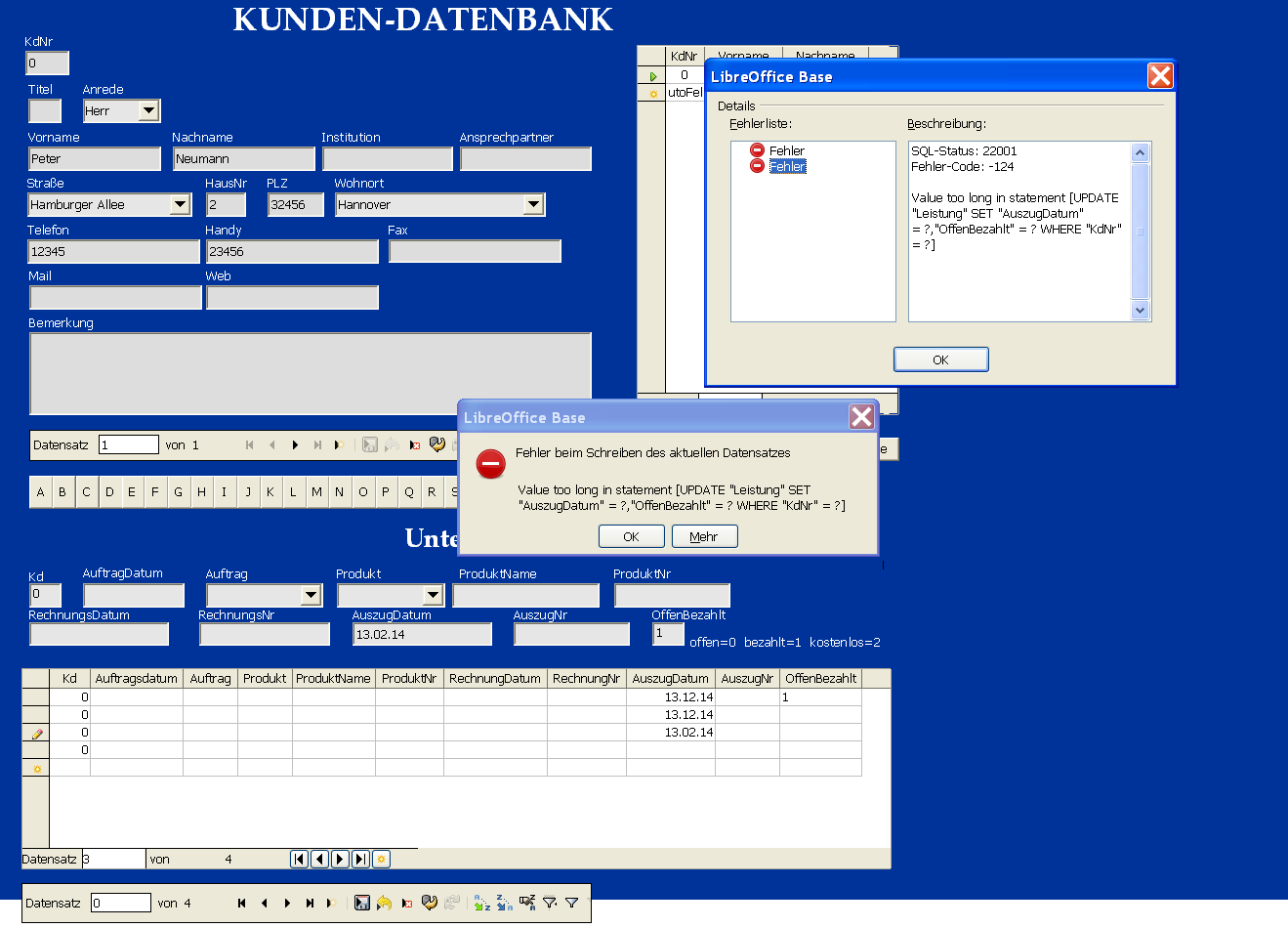Open the Sort dialog icon in bottom bar
The image size is (1288, 928).
527,904
